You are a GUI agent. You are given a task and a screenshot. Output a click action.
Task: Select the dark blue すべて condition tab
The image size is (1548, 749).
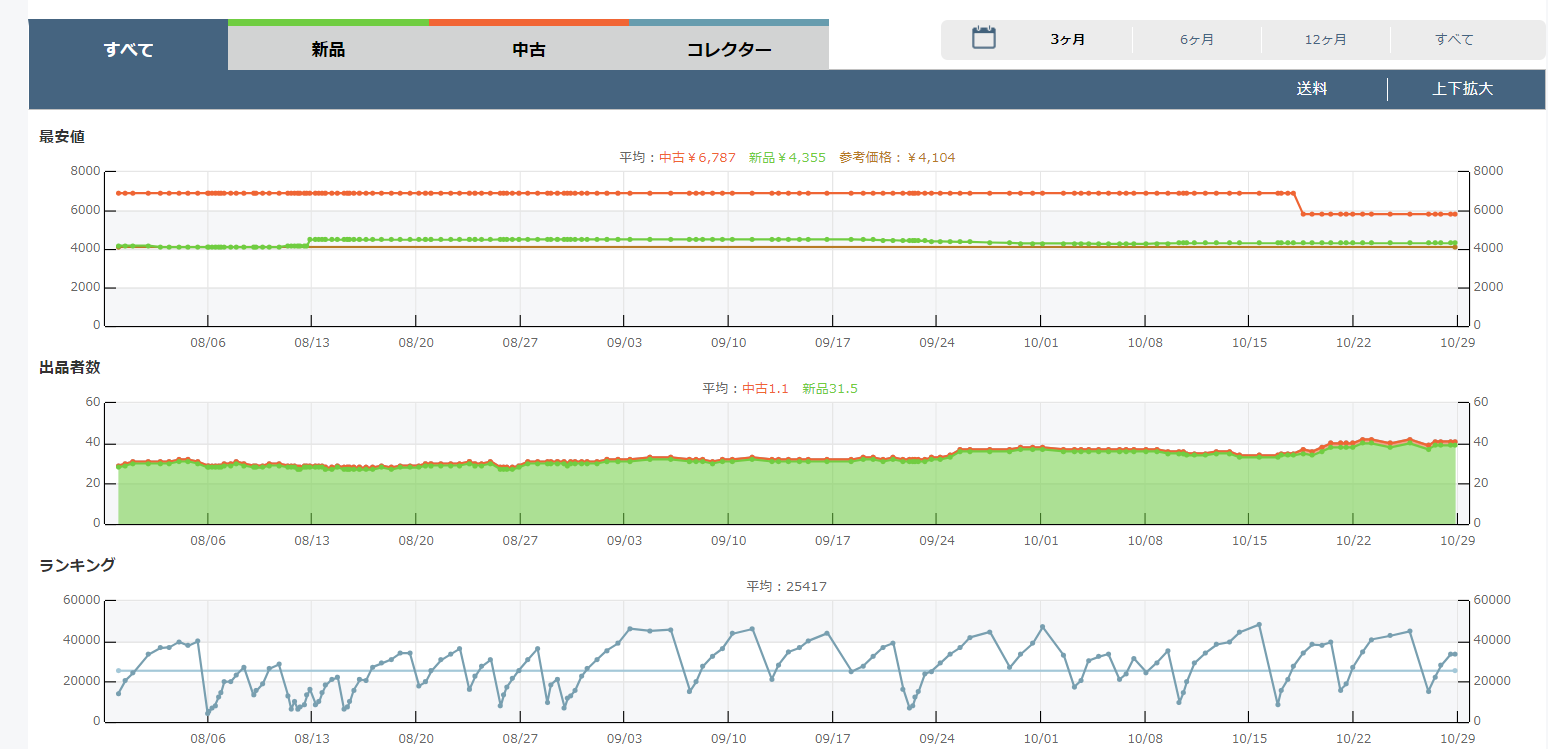[x=129, y=49]
